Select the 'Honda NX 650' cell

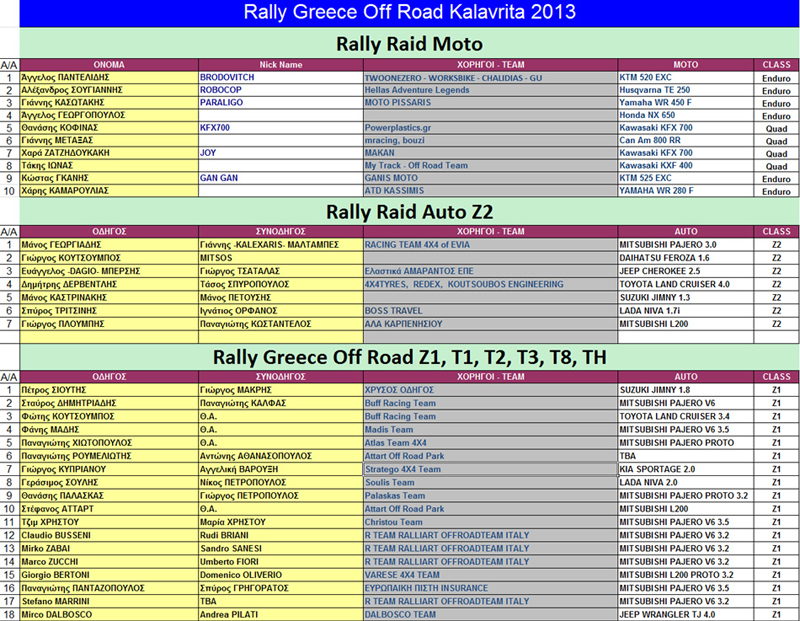coord(686,115)
